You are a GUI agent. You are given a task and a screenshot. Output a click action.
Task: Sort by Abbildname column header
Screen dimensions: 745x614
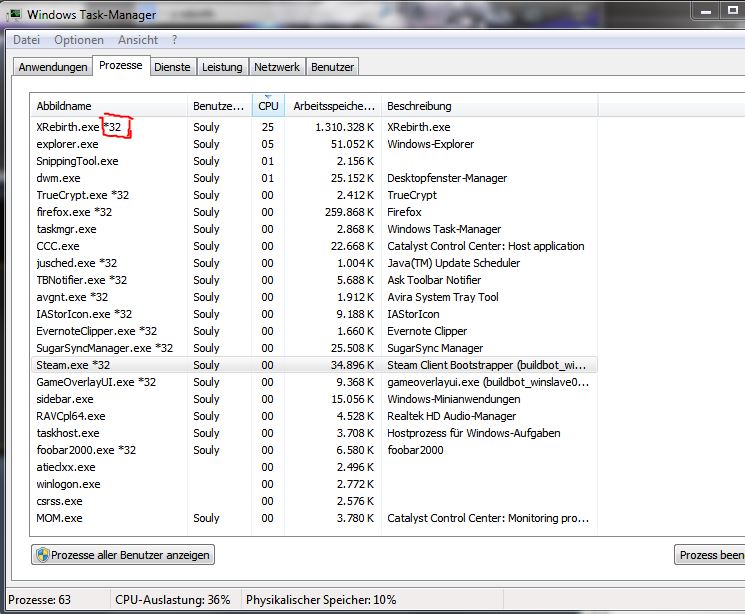tap(109, 106)
